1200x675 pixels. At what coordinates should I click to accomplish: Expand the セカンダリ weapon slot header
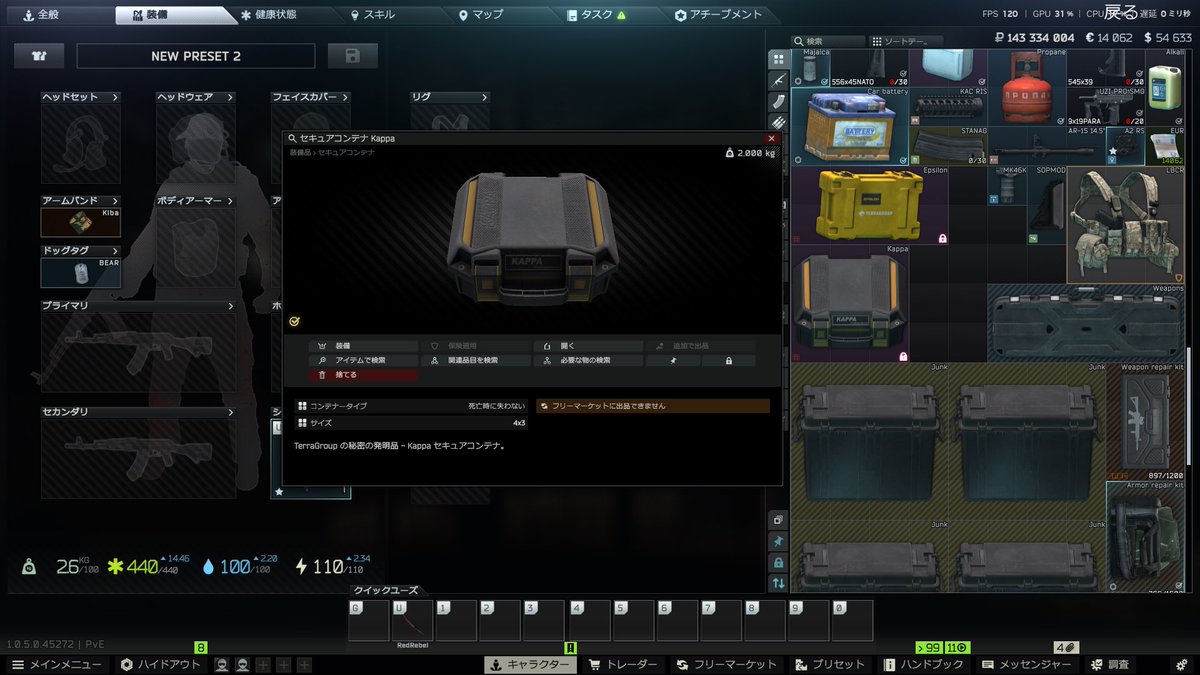(x=139, y=412)
